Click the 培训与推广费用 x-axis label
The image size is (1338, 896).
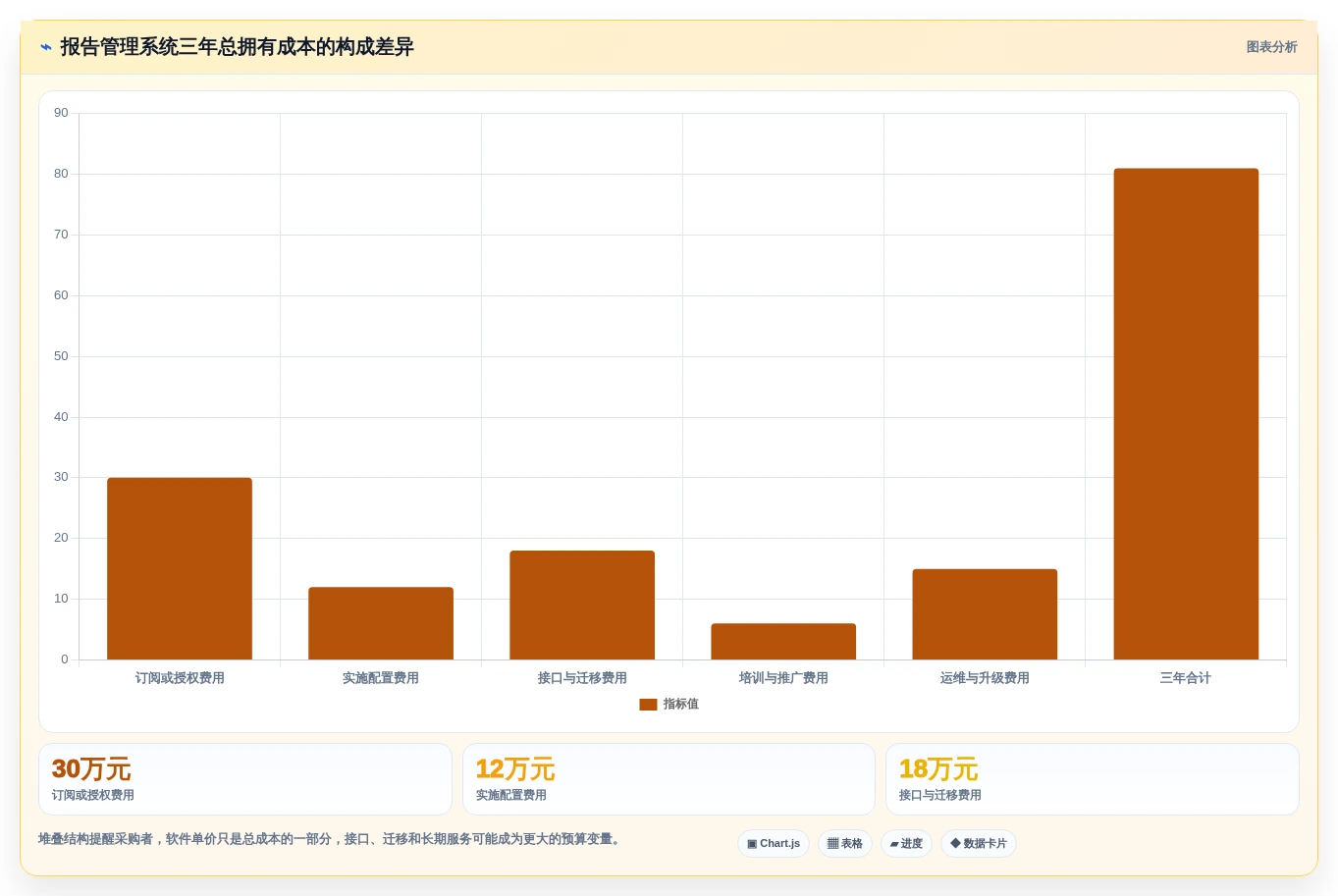[783, 678]
